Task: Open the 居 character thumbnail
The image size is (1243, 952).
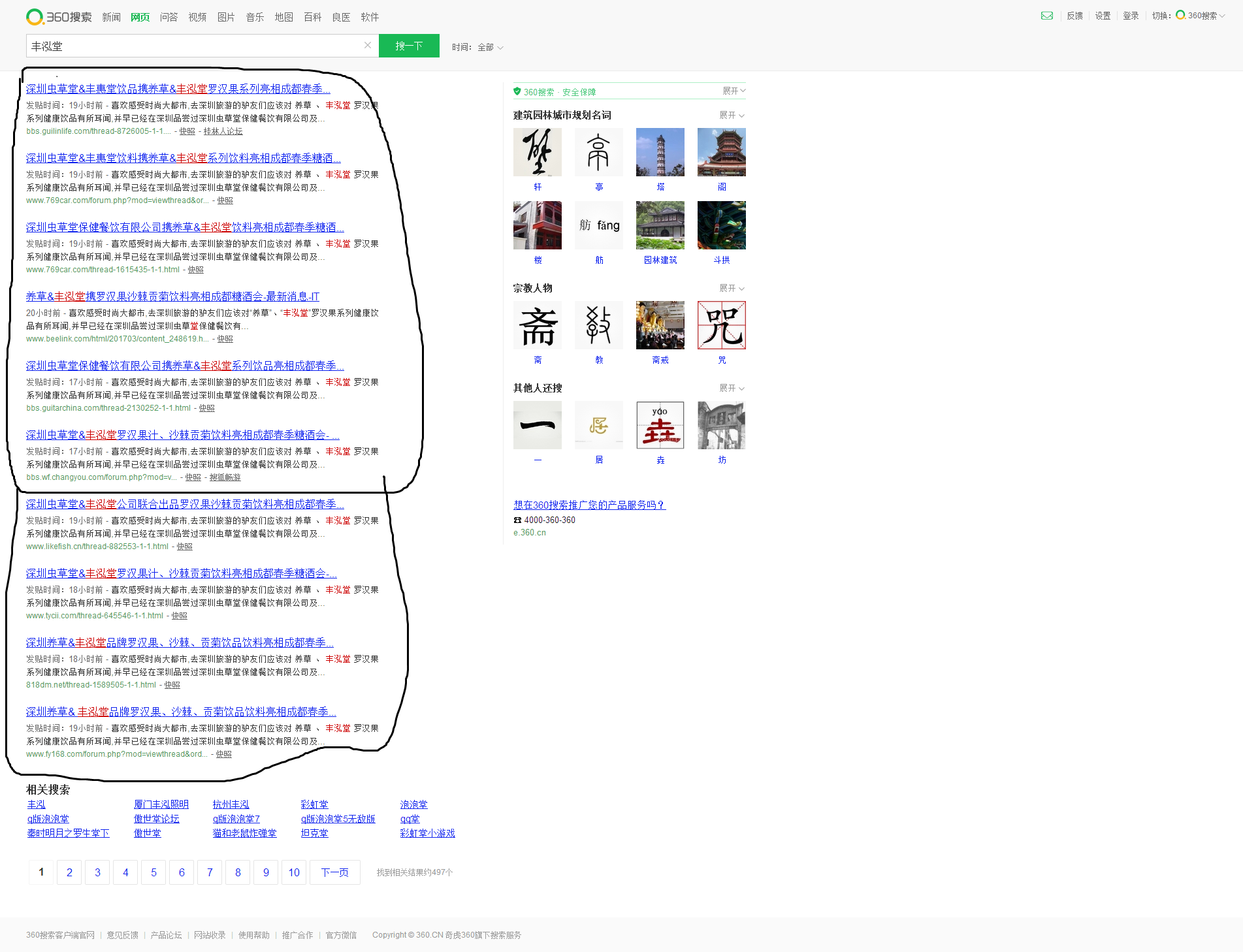Action: point(599,425)
